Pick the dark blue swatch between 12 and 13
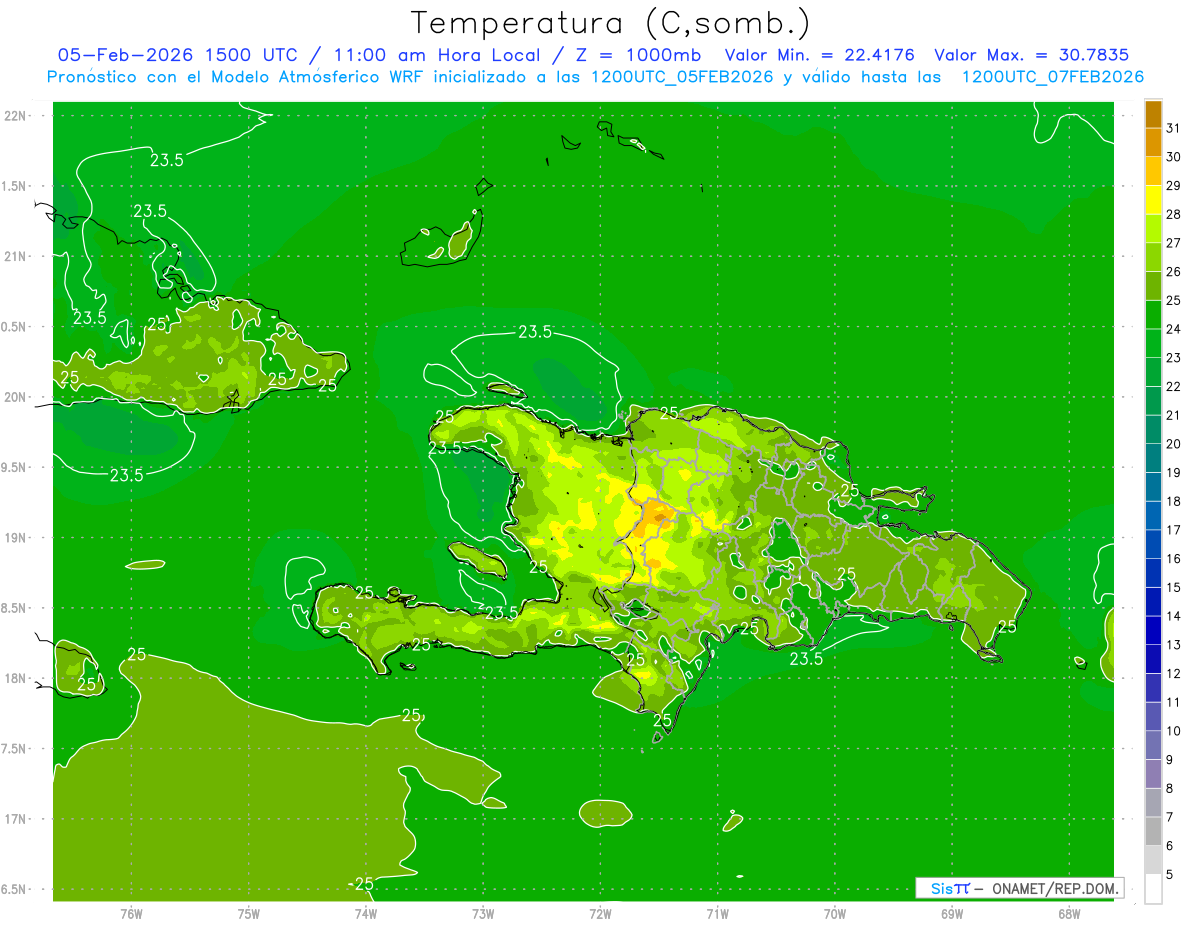The image size is (1200, 927). [1153, 660]
